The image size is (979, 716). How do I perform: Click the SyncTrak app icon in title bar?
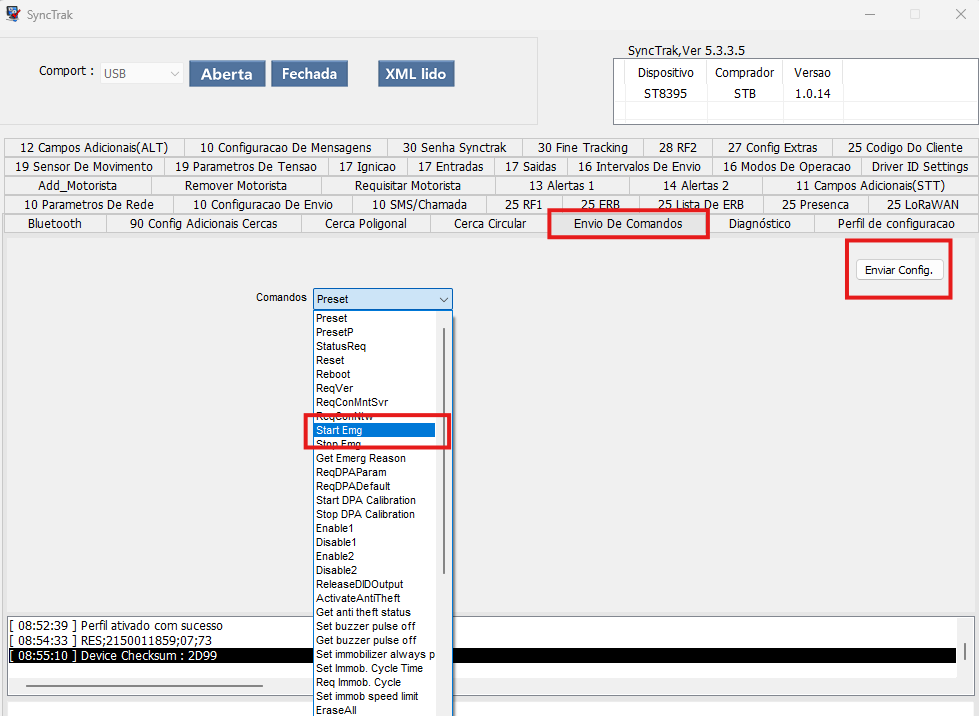(13, 14)
